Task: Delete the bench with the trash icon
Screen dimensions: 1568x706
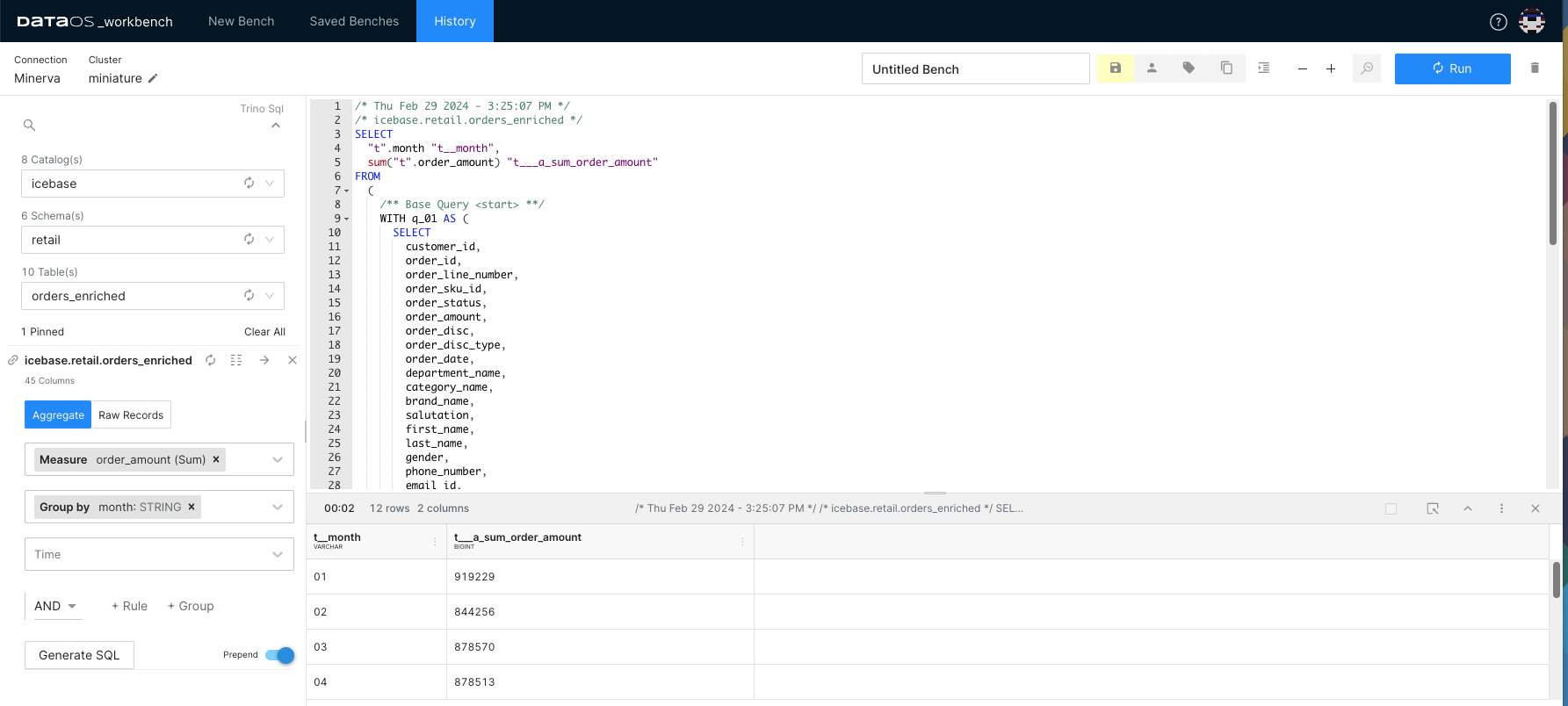Action: pos(1535,68)
